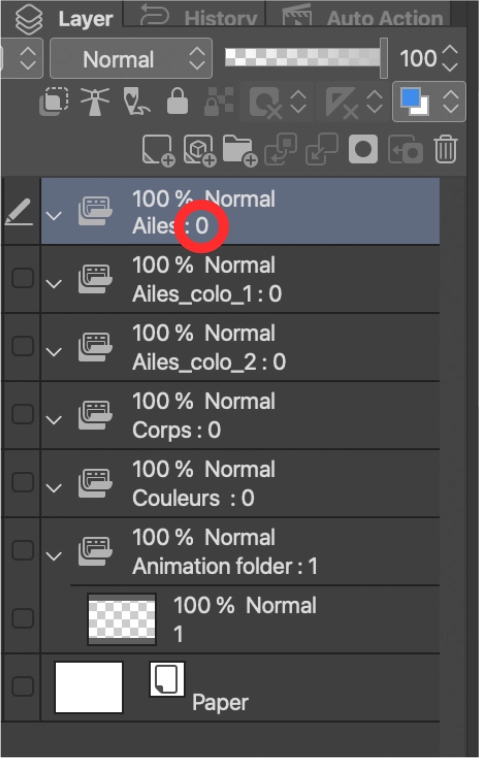Collapse the Animation folder : 1 chevron
This screenshot has height=758, width=479.
tap(54, 556)
